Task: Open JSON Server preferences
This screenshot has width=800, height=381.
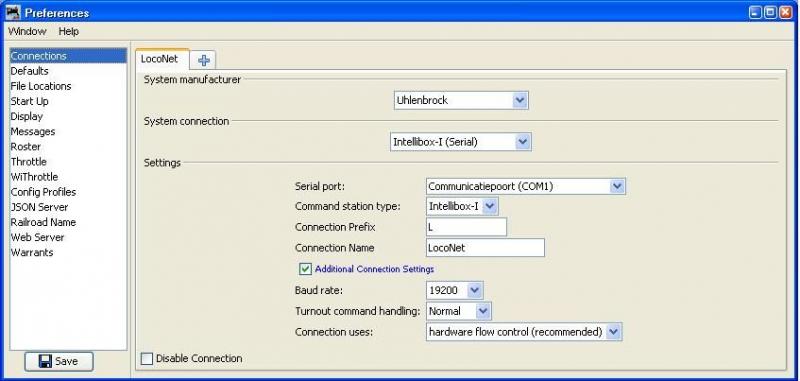Action: tap(68, 207)
